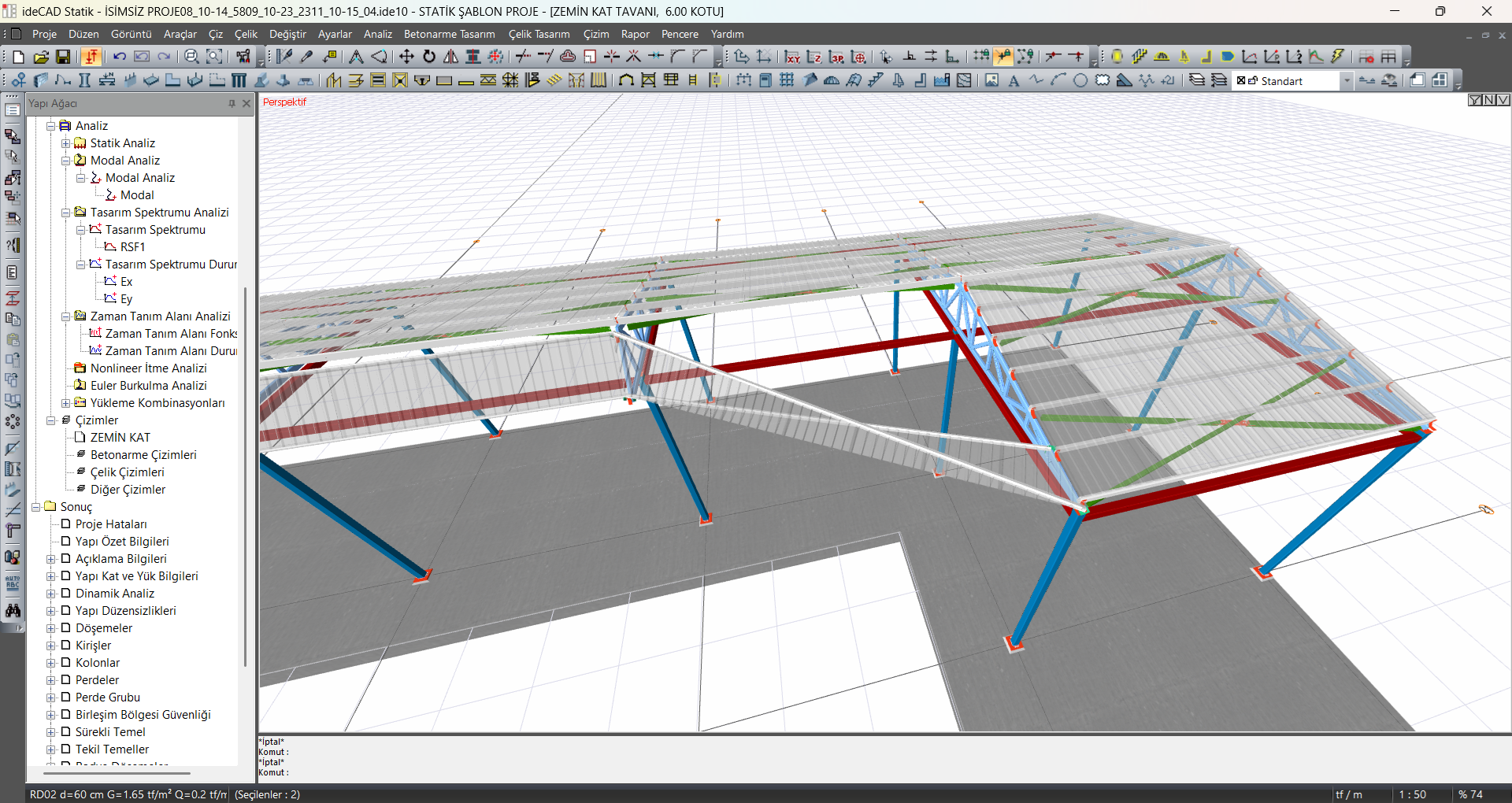Viewport: 1512px width, 803px height.
Task: Toggle the highlighted storey-height toolbar button
Action: [91, 57]
